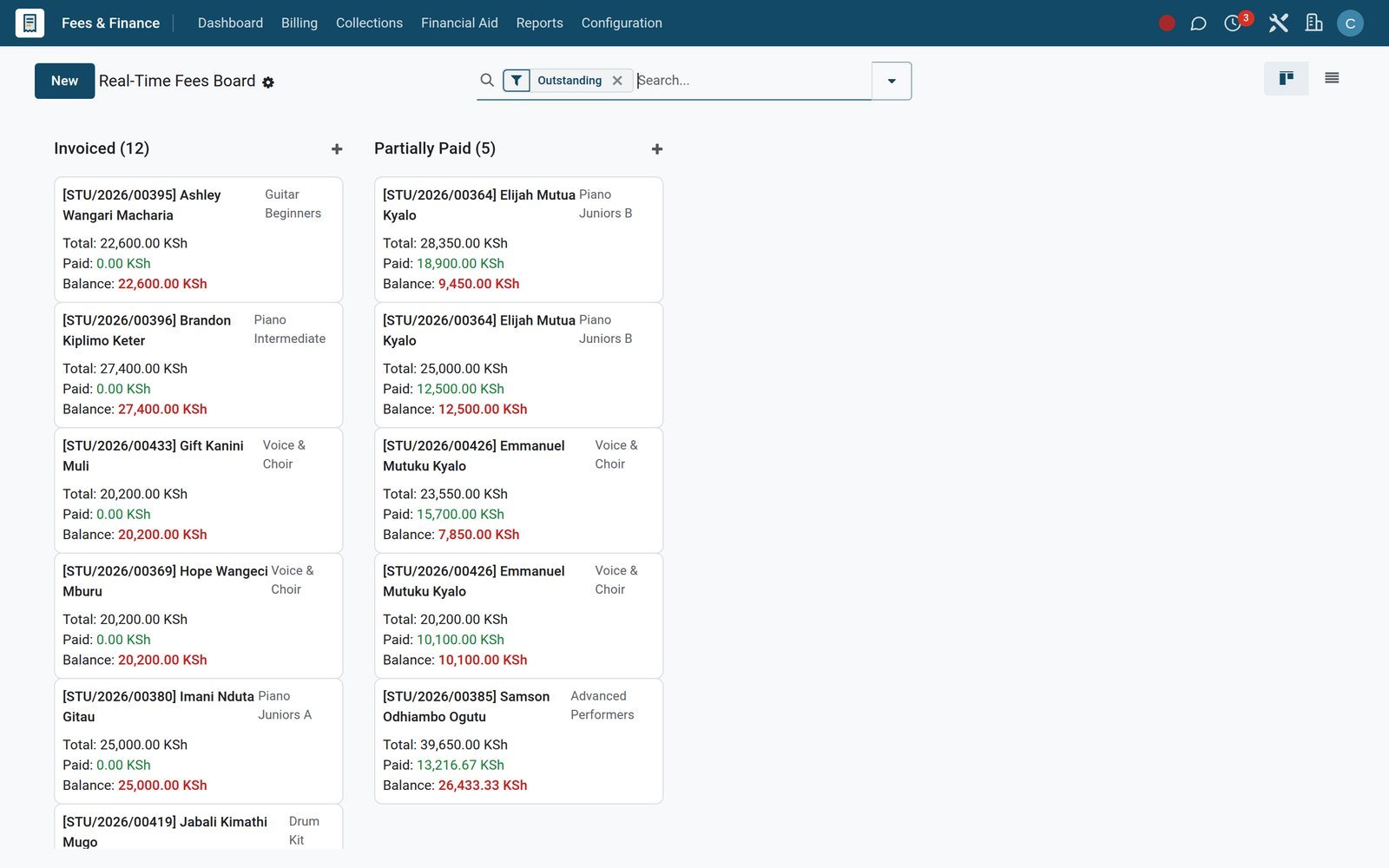Add a record in Invoiced column
1389x868 pixels.
pos(337,149)
